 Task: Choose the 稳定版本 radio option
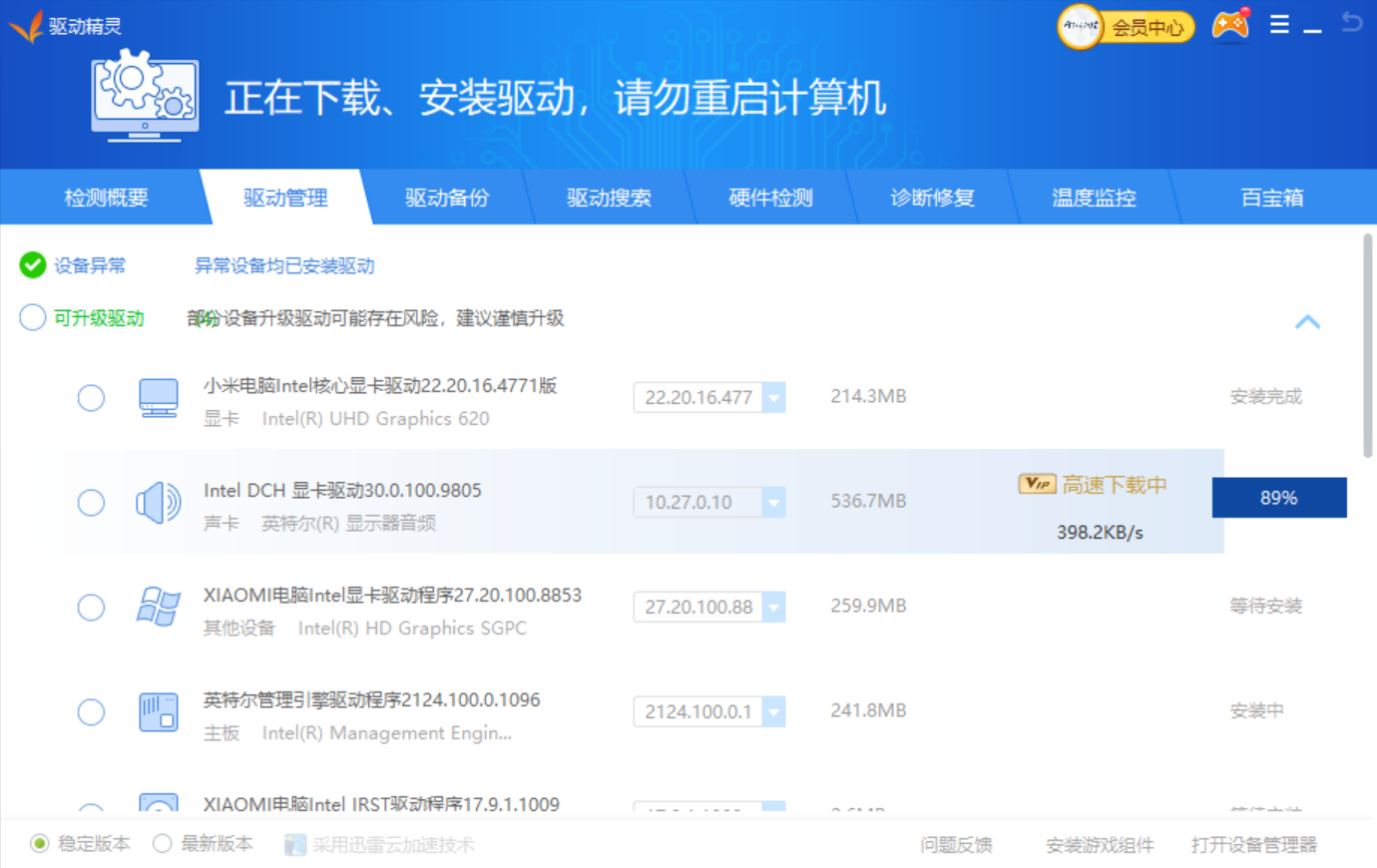(40, 844)
